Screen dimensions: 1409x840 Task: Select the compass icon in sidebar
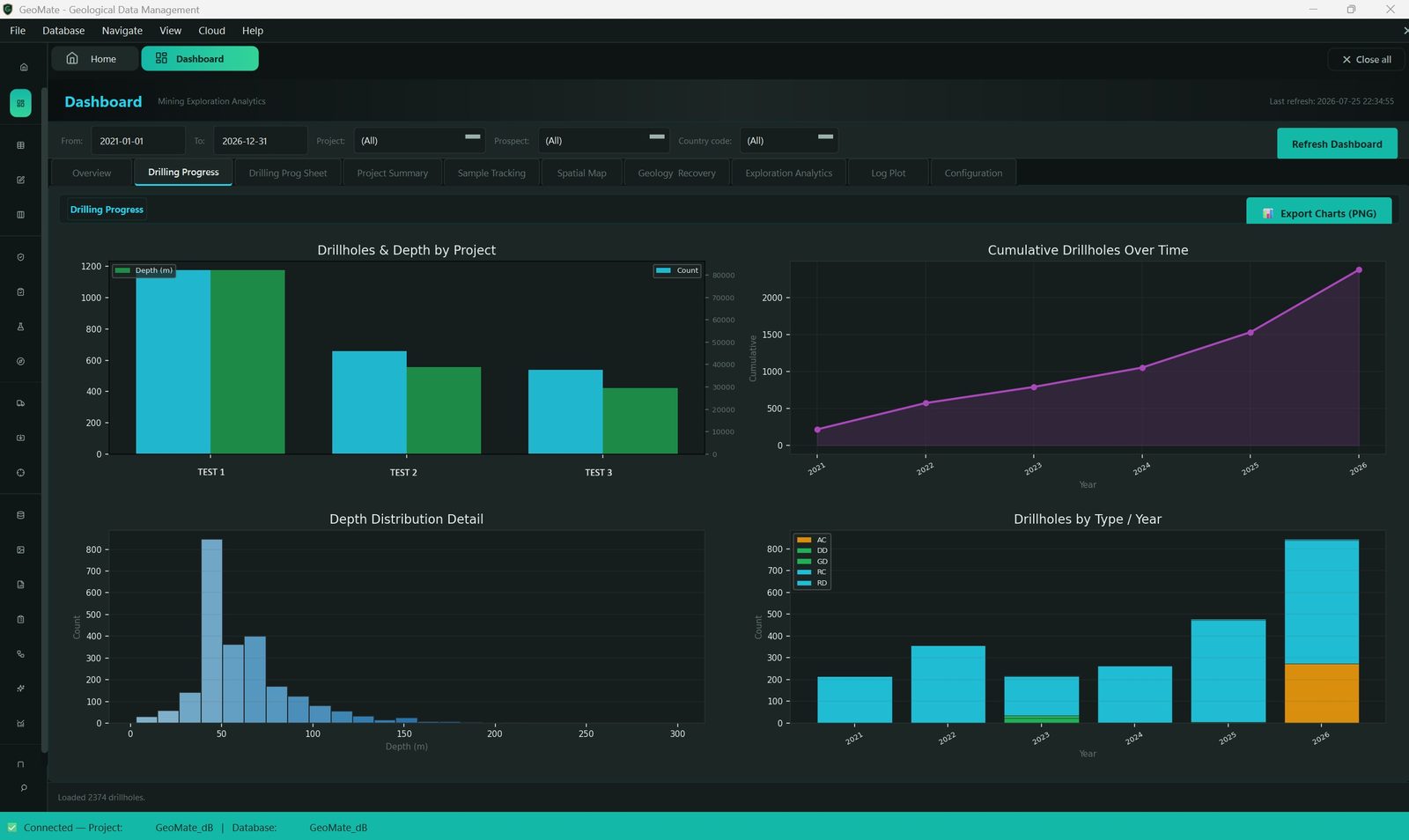(20, 361)
